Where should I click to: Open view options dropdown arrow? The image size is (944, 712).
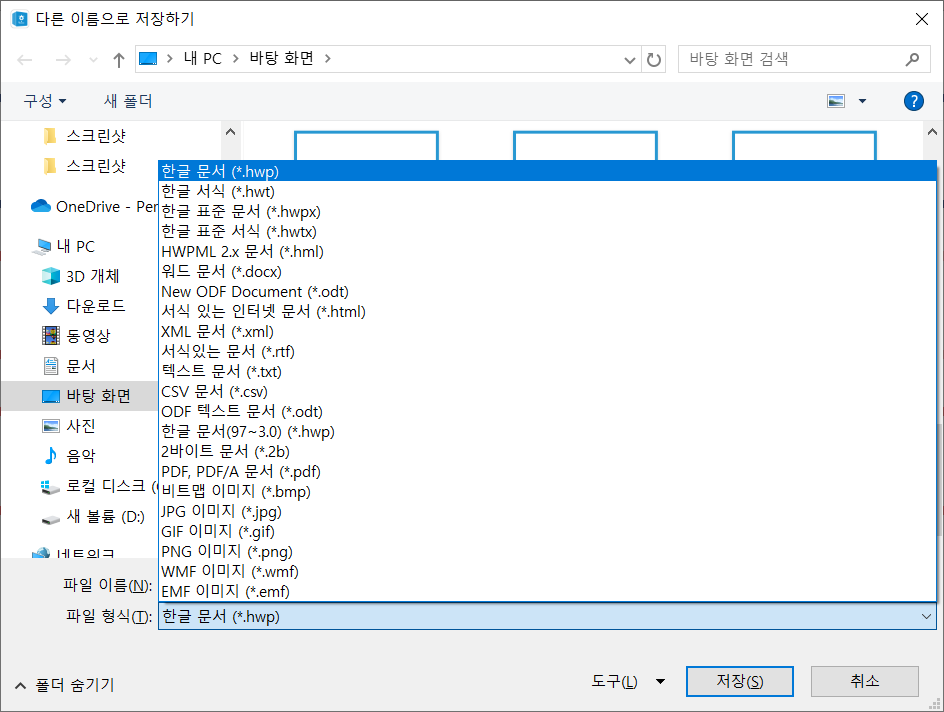point(862,101)
